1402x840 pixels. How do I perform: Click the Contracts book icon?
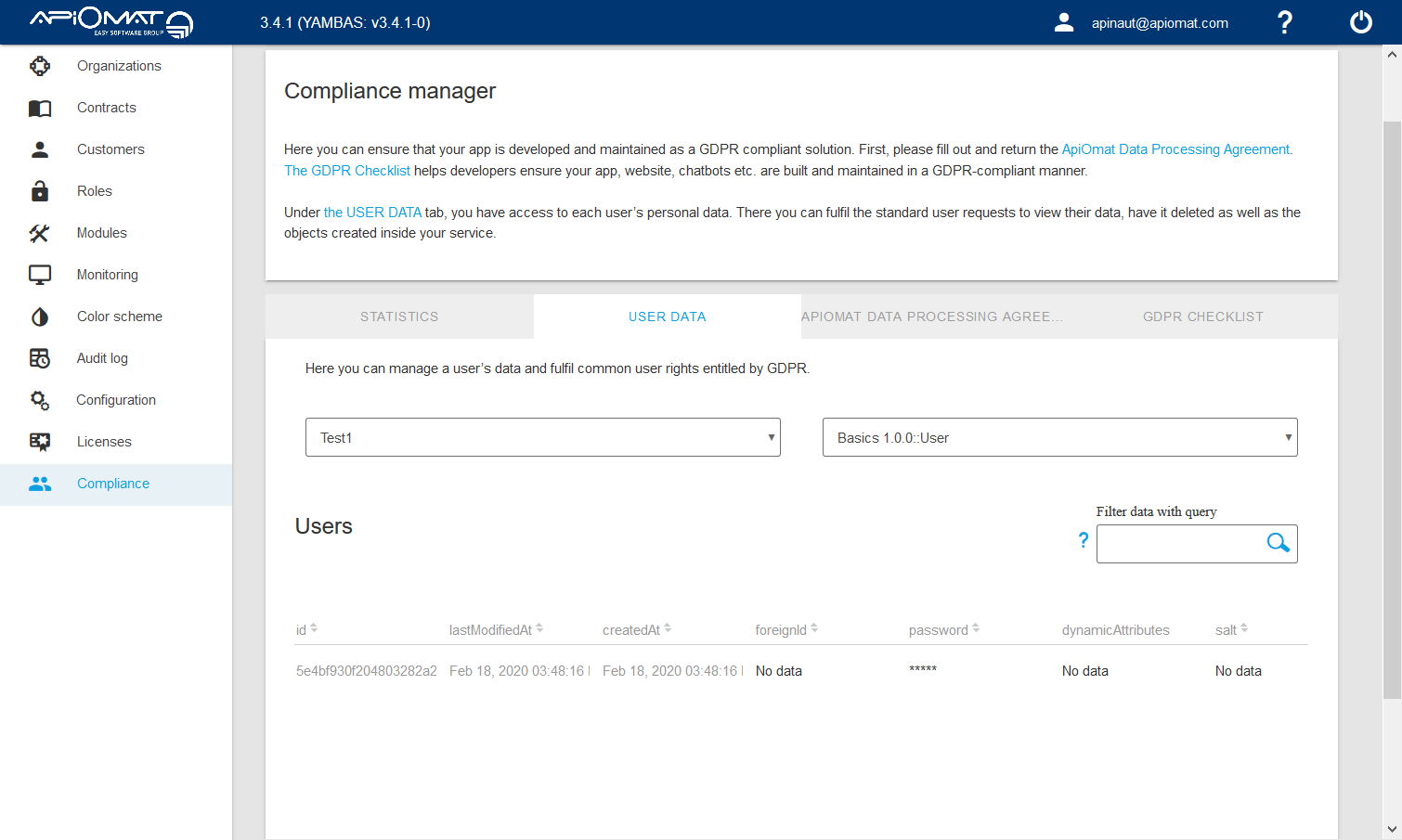(x=40, y=108)
